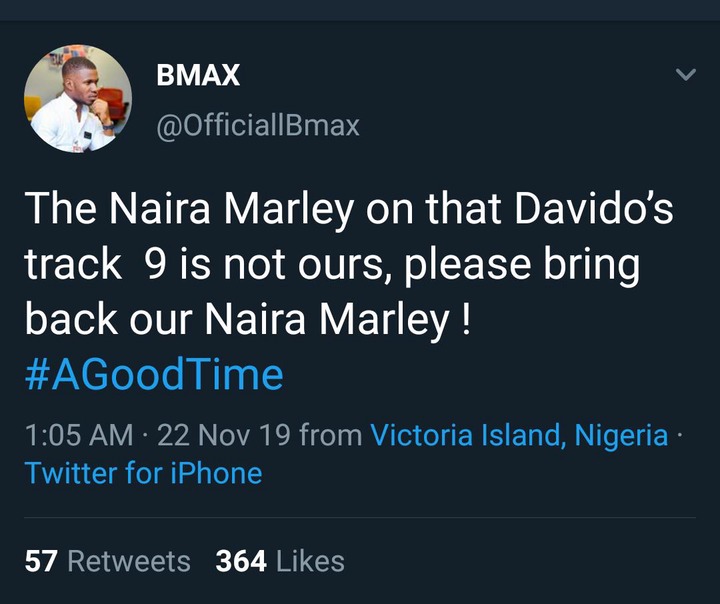Click the 22 Nov 19 date
The image size is (720, 604).
224,435
